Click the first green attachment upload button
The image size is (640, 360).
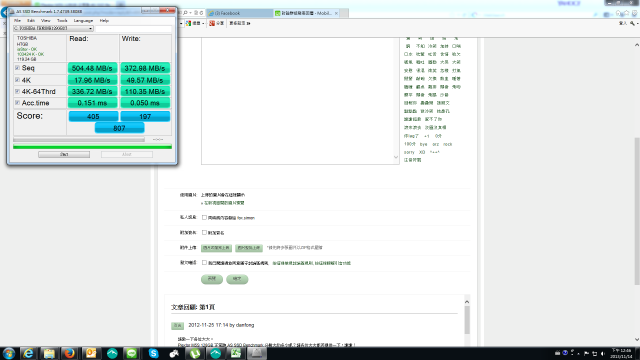click(x=216, y=248)
